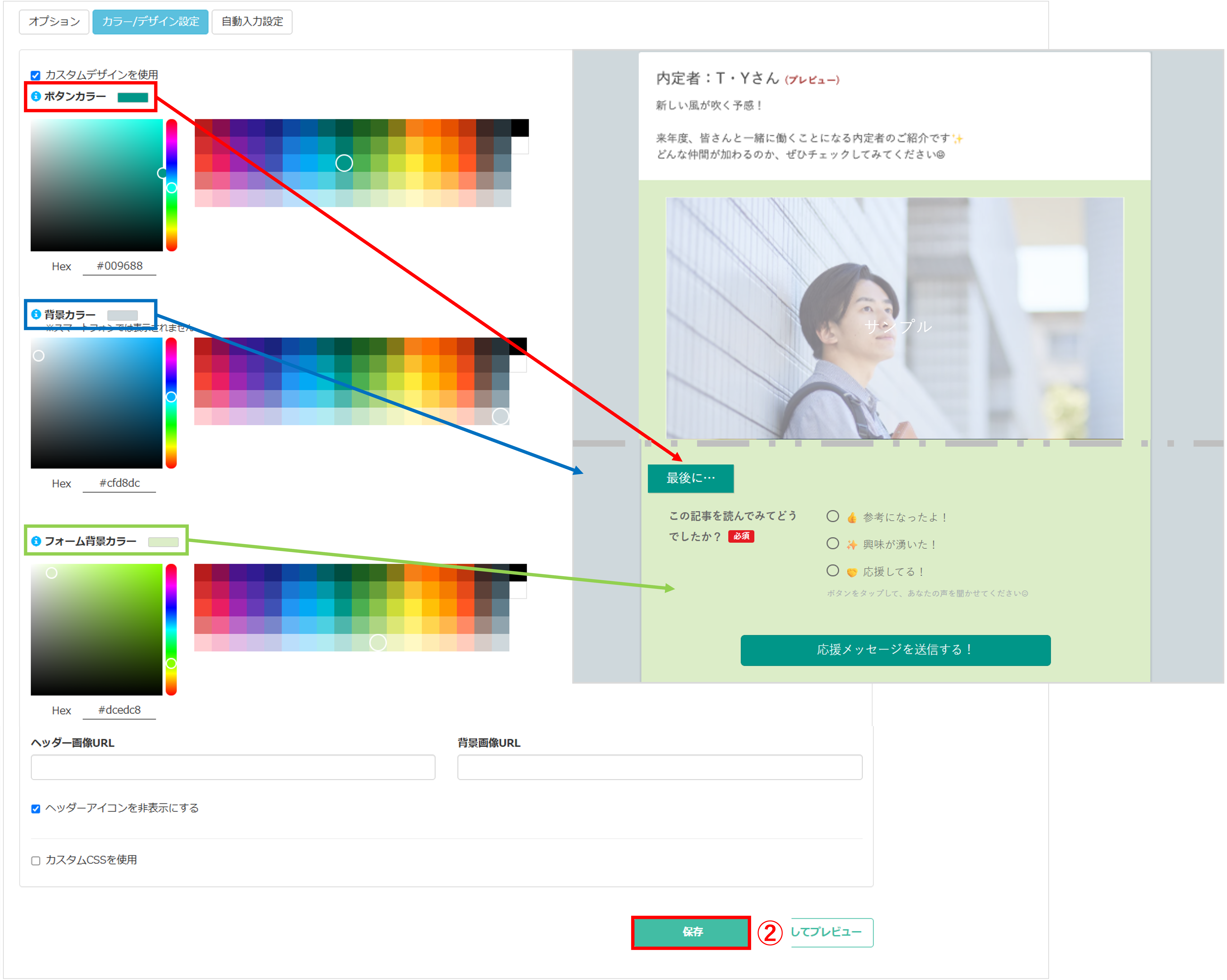This screenshot has width=1227, height=980.
Task: Click the 背景画像URL input field
Action: click(660, 767)
